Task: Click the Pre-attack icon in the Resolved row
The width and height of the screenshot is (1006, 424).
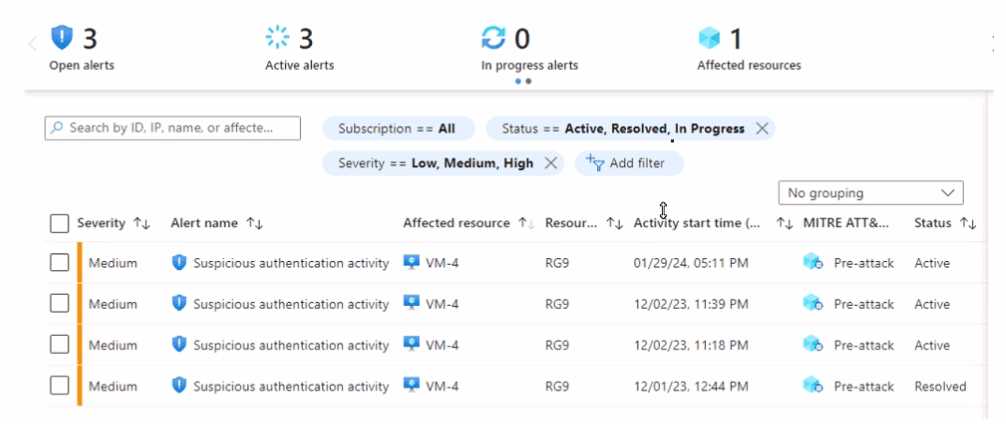Action: click(x=812, y=386)
